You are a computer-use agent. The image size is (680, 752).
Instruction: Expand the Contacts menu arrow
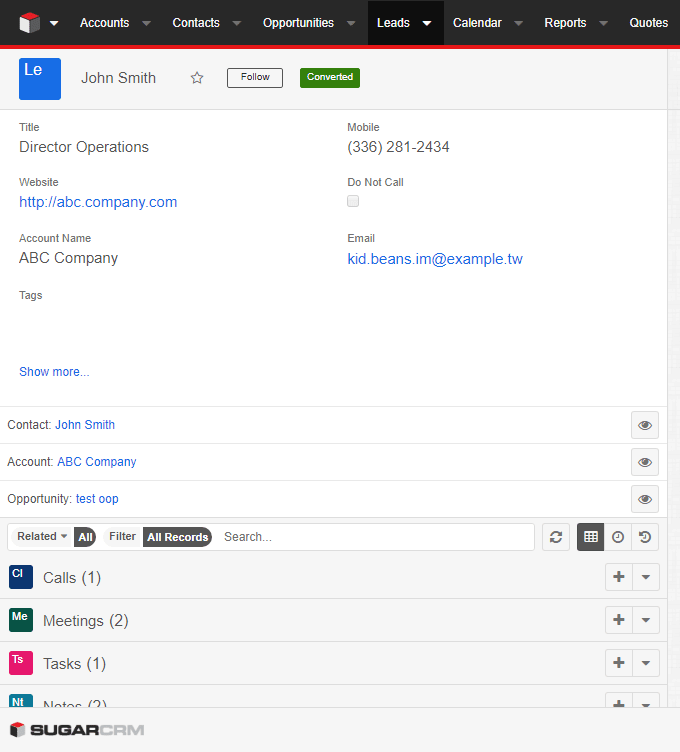[237, 23]
